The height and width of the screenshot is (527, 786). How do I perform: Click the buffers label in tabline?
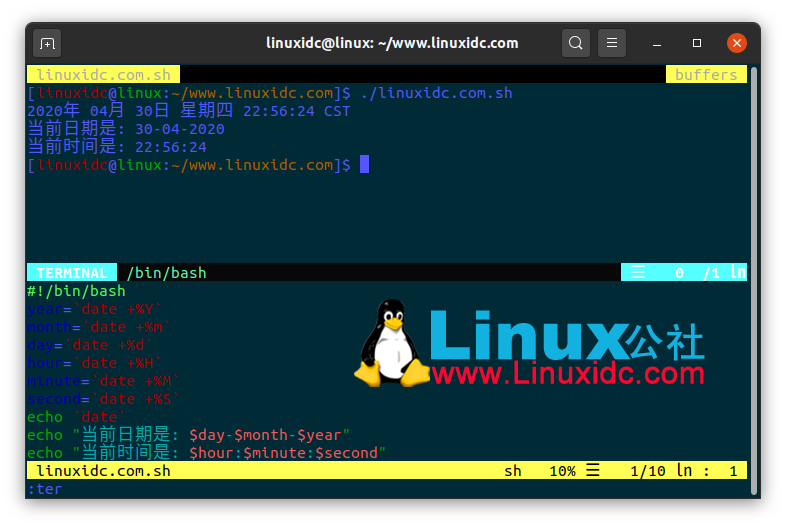click(x=706, y=74)
